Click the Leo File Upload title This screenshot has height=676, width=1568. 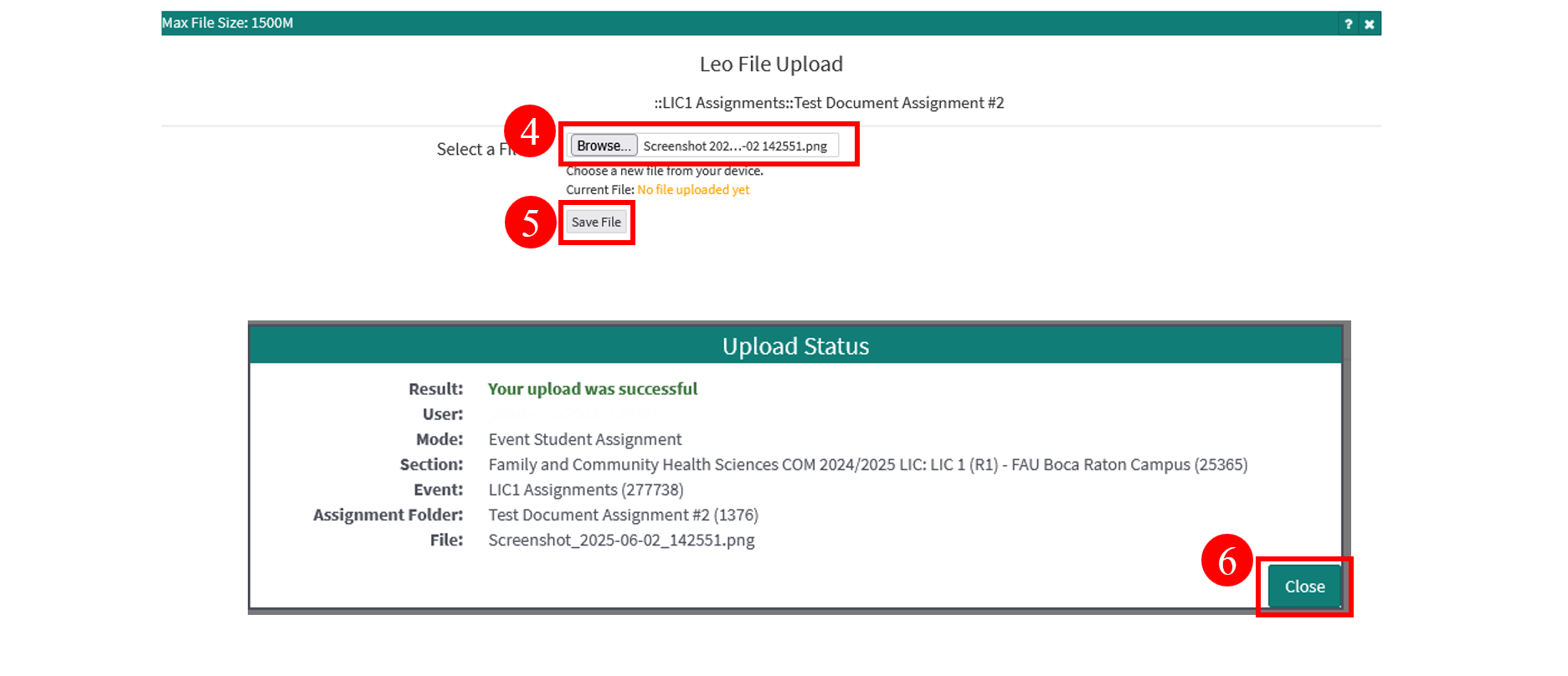771,64
